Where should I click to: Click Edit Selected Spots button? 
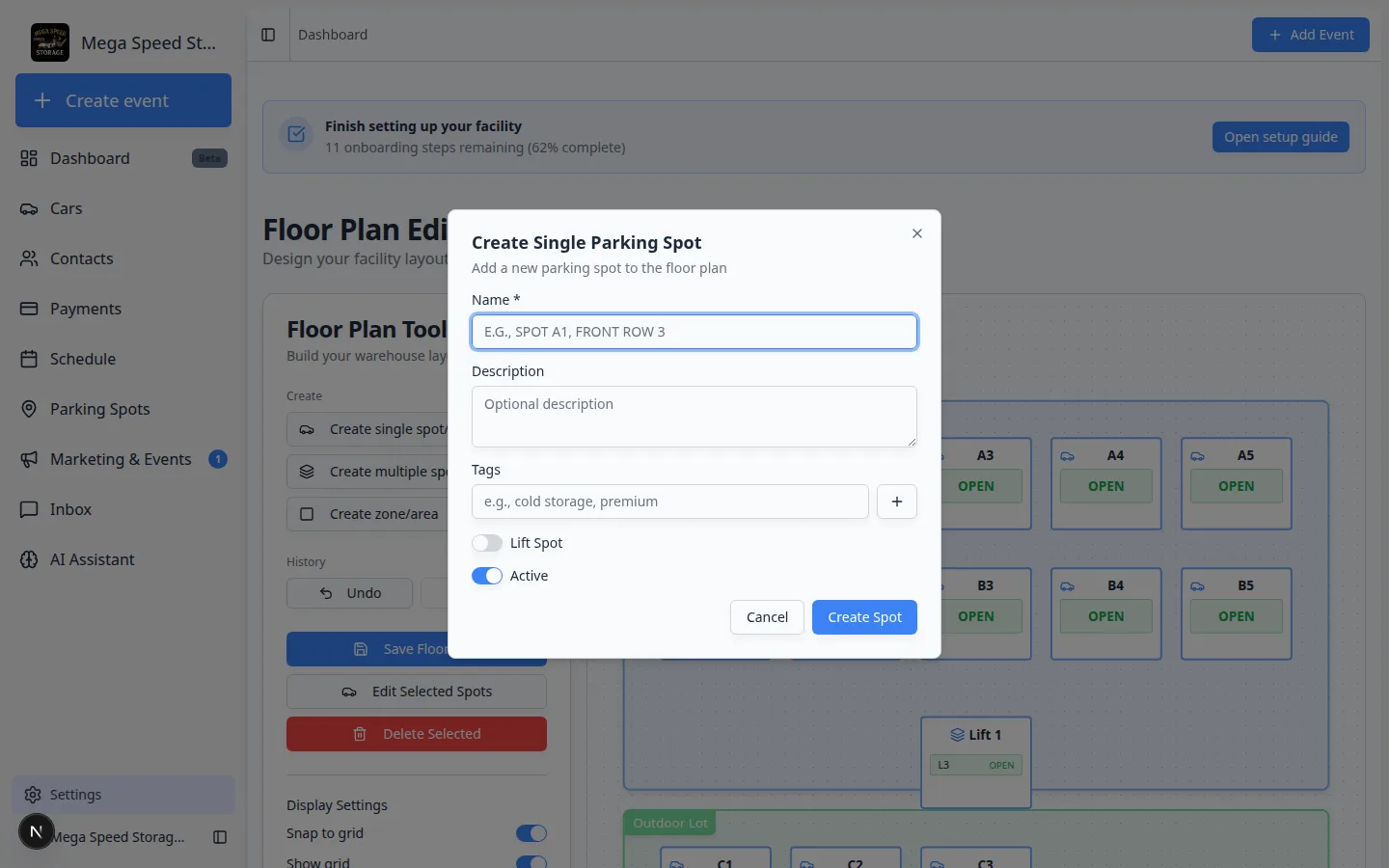[x=417, y=692]
